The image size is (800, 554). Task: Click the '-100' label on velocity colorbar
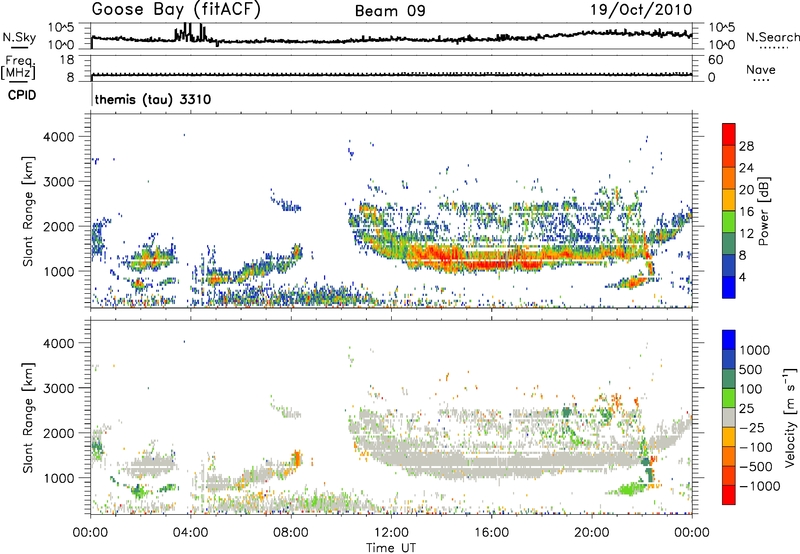tap(755, 447)
